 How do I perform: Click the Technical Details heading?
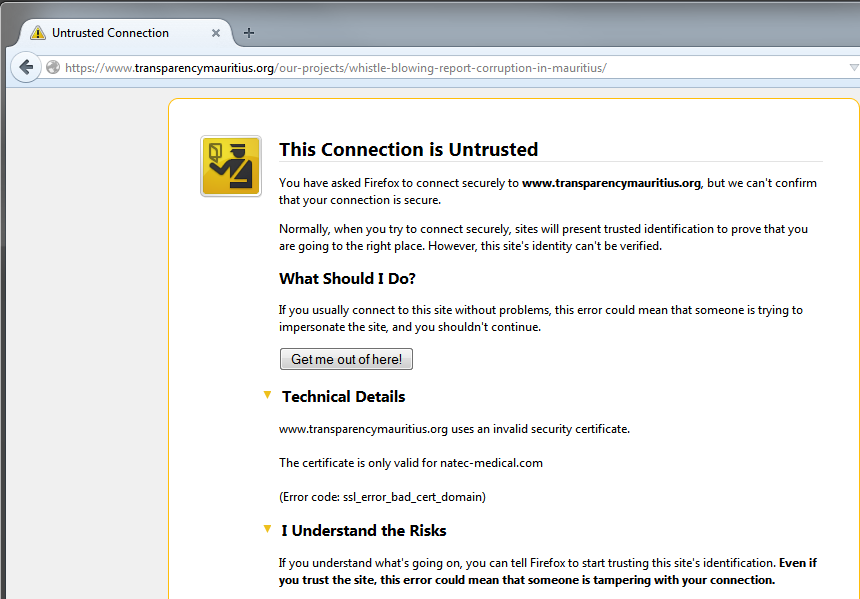[x=343, y=397]
